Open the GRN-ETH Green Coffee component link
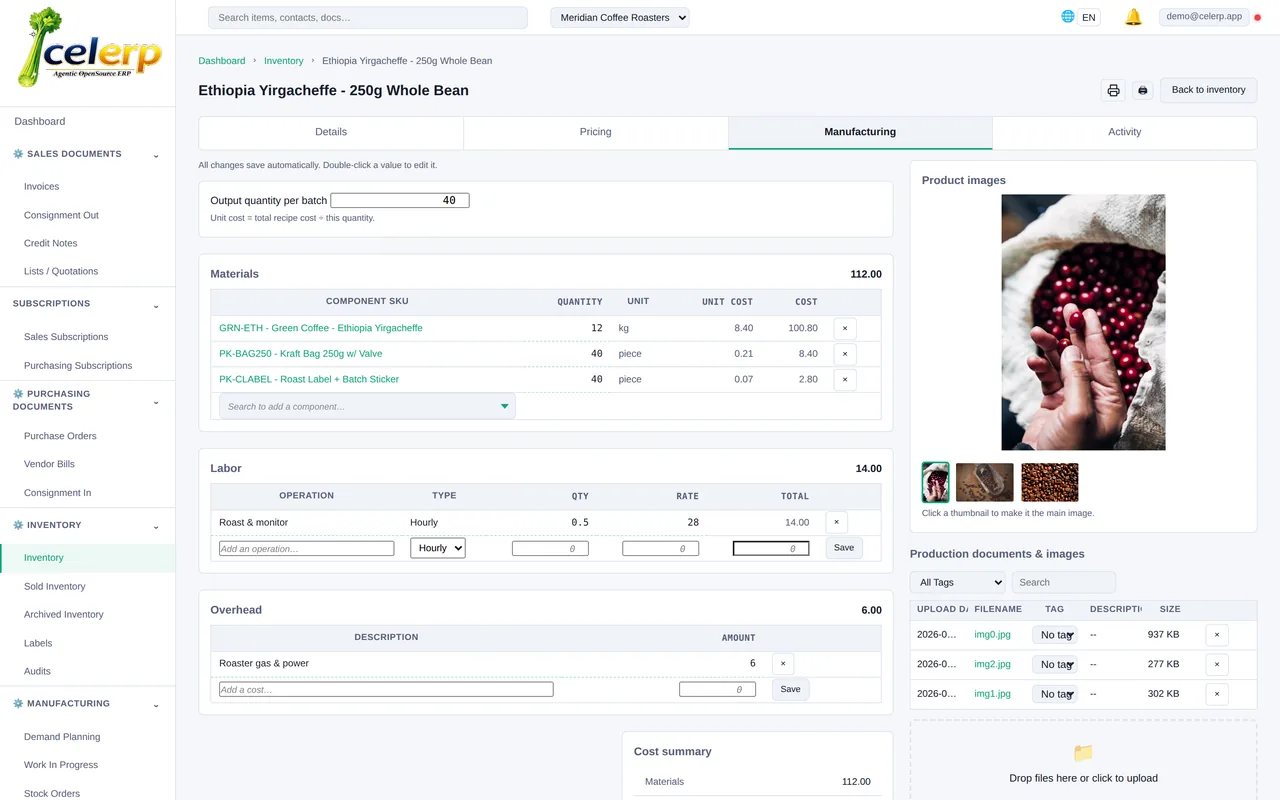The width and height of the screenshot is (1280, 800). coord(321,328)
